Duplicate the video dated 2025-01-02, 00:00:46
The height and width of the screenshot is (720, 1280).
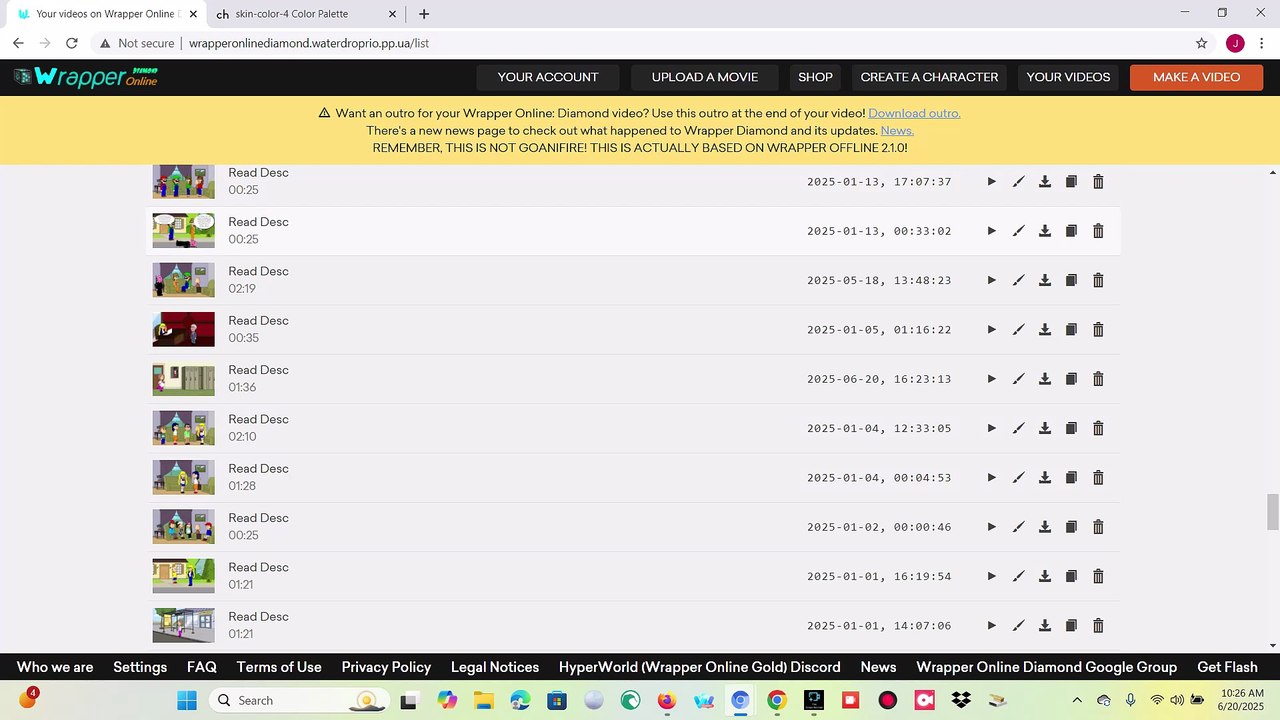(x=1071, y=527)
